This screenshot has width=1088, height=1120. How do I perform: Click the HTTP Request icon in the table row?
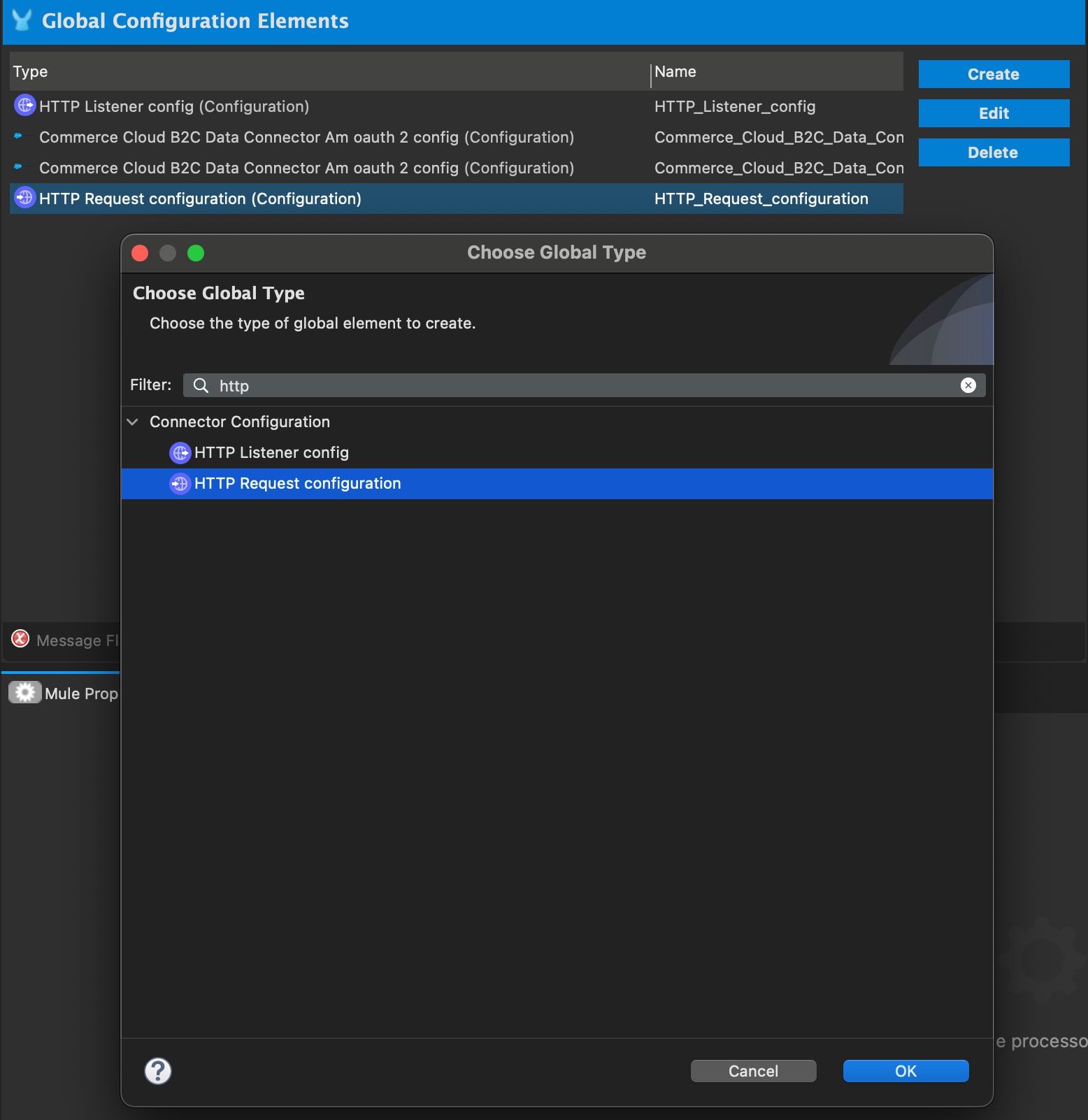point(24,198)
